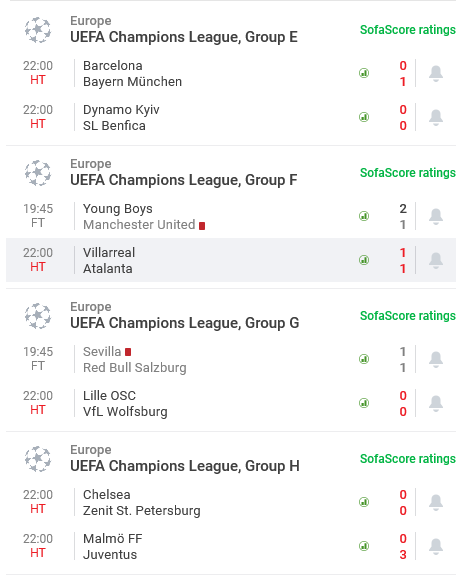Click ratings icon for Barcelona match

(x=364, y=73)
